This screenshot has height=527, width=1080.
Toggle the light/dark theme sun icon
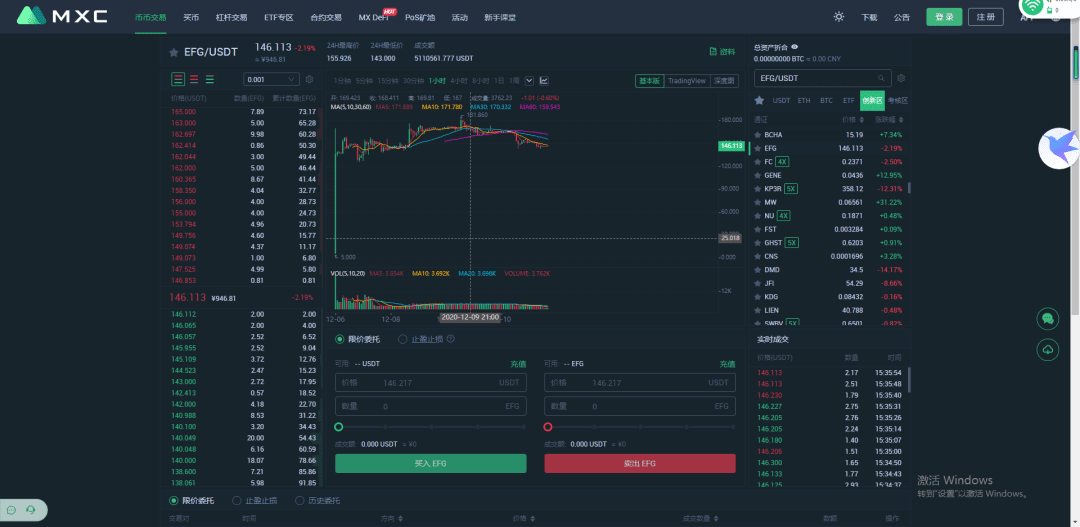click(x=839, y=17)
